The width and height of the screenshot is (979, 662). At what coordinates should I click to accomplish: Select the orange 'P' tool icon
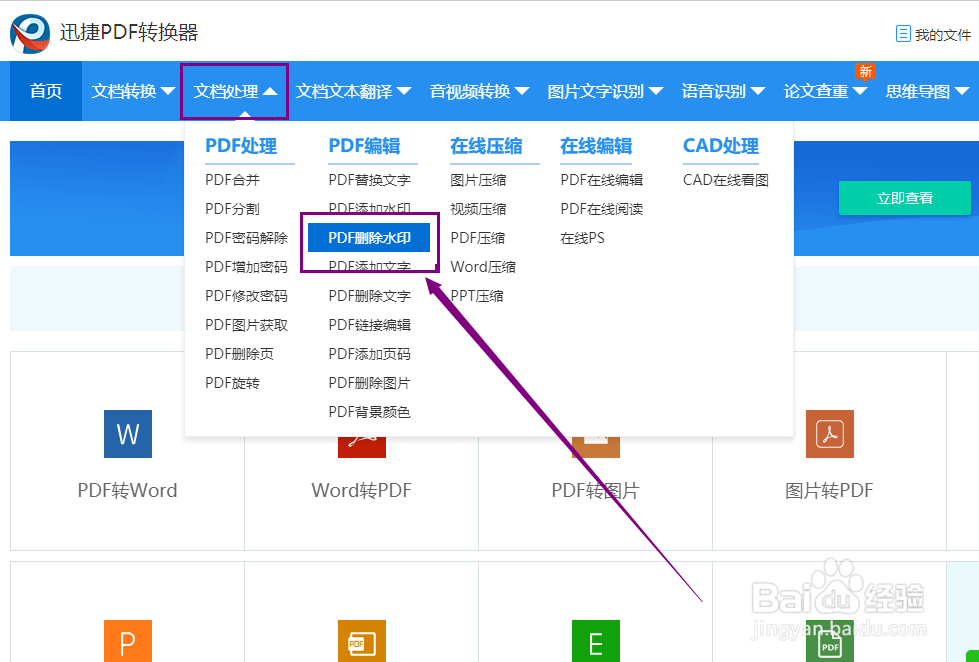coord(127,641)
